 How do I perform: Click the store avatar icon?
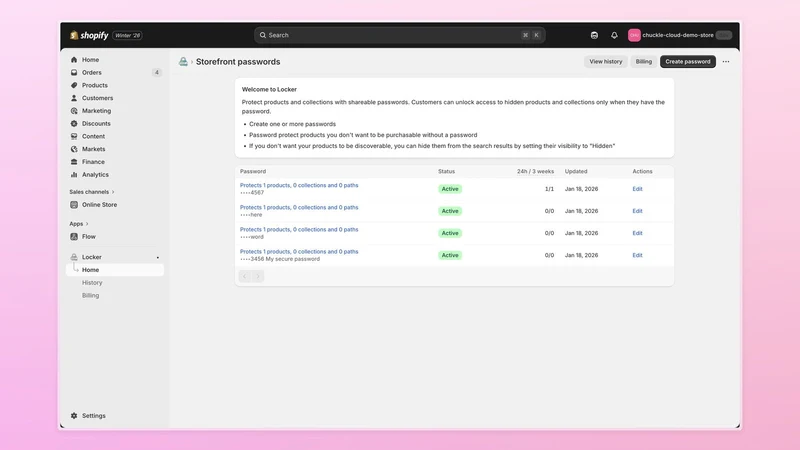click(x=634, y=35)
